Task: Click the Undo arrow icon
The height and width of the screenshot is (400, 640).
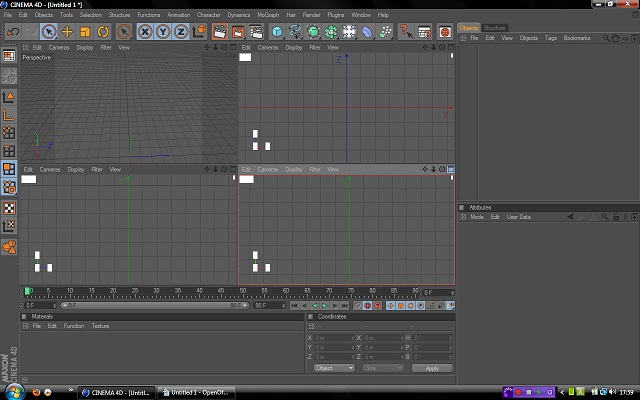Action: pyautogui.click(x=13, y=31)
